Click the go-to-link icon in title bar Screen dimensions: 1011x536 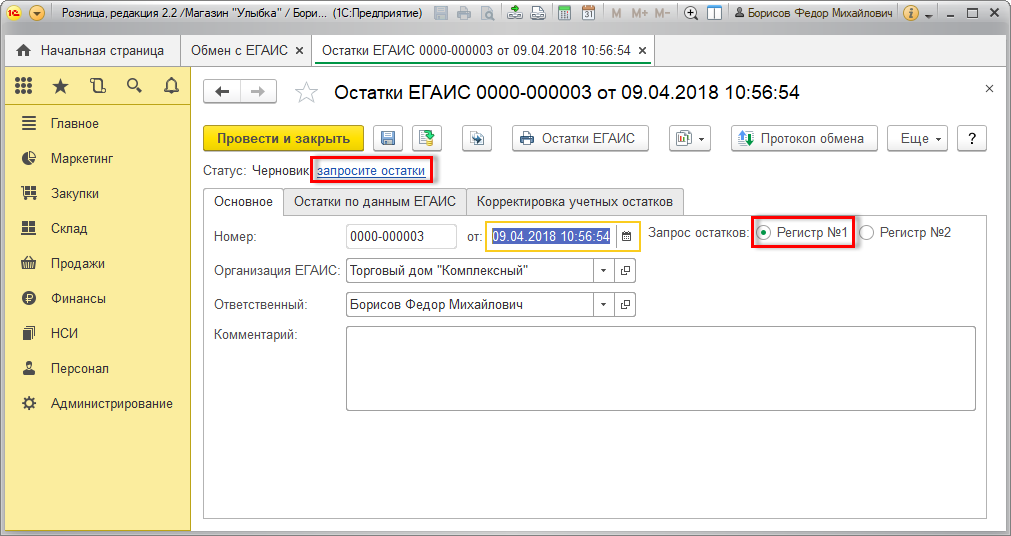(x=538, y=13)
